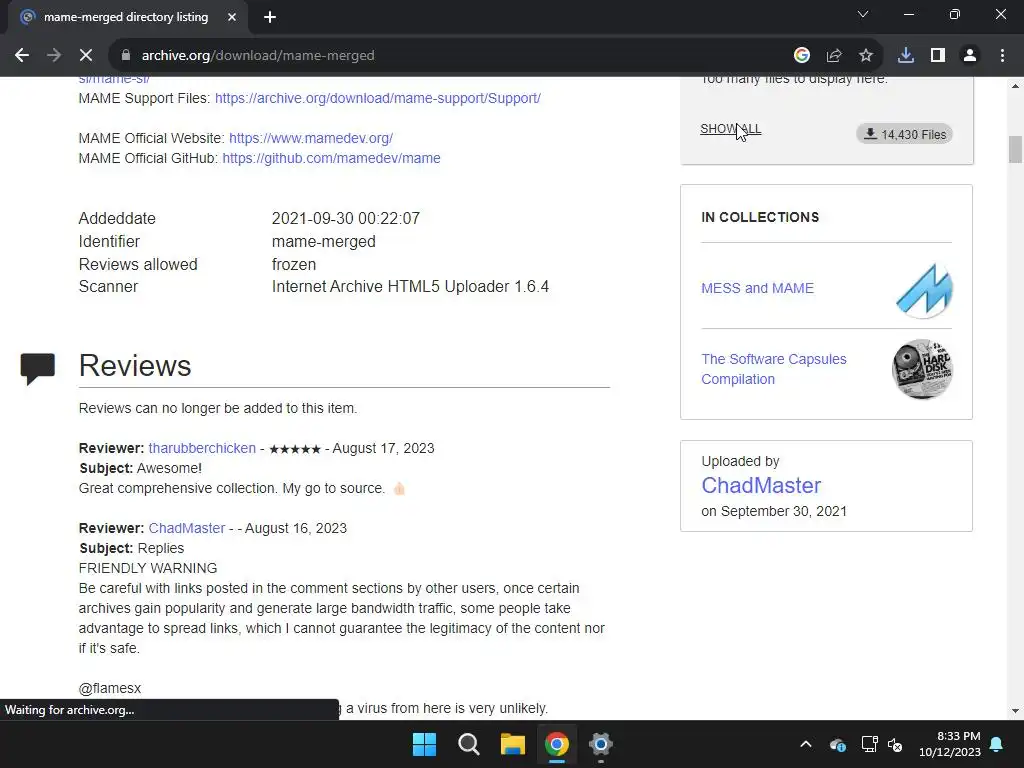Open the MAME official GitHub link
The width and height of the screenshot is (1024, 768).
(x=331, y=158)
